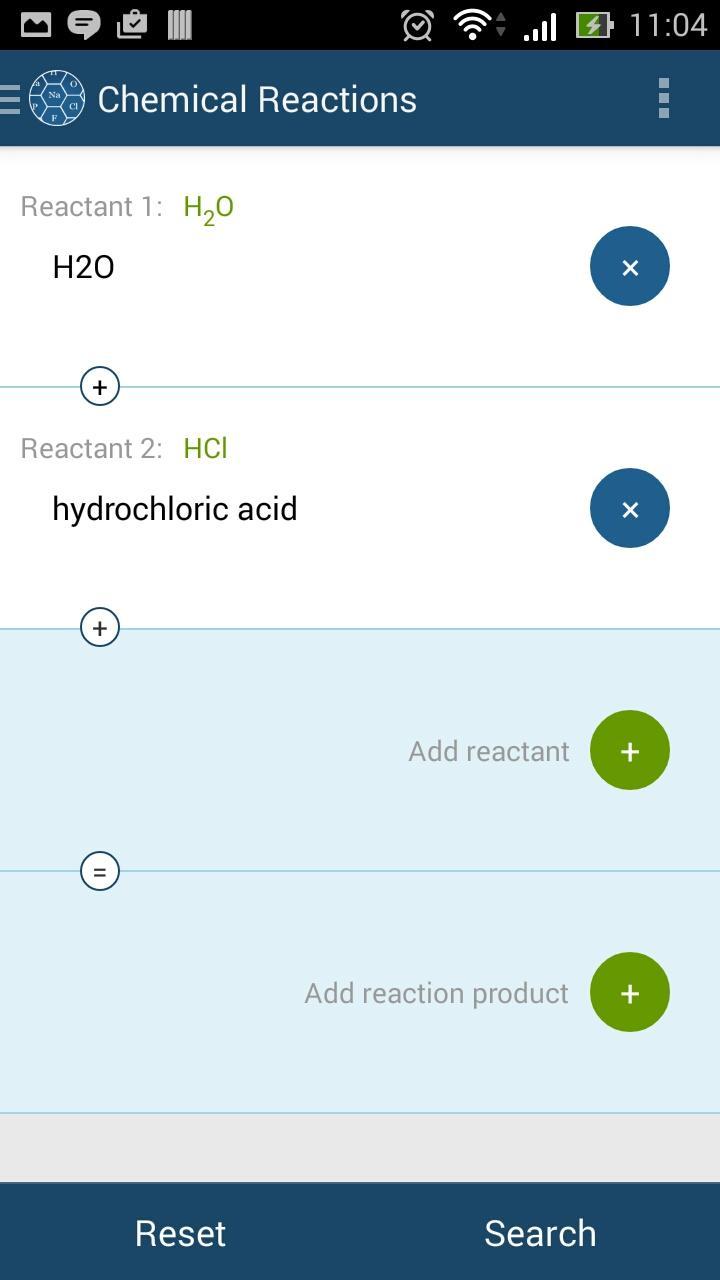Click the Add reaction product text label
The height and width of the screenshot is (1280, 720).
pyautogui.click(x=436, y=992)
